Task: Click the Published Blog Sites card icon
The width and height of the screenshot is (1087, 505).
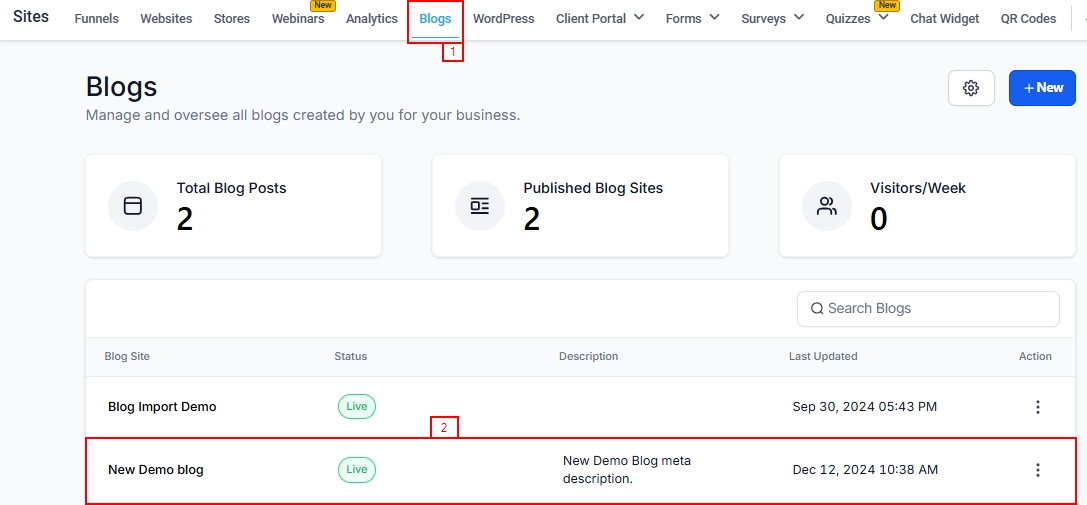Action: [480, 206]
